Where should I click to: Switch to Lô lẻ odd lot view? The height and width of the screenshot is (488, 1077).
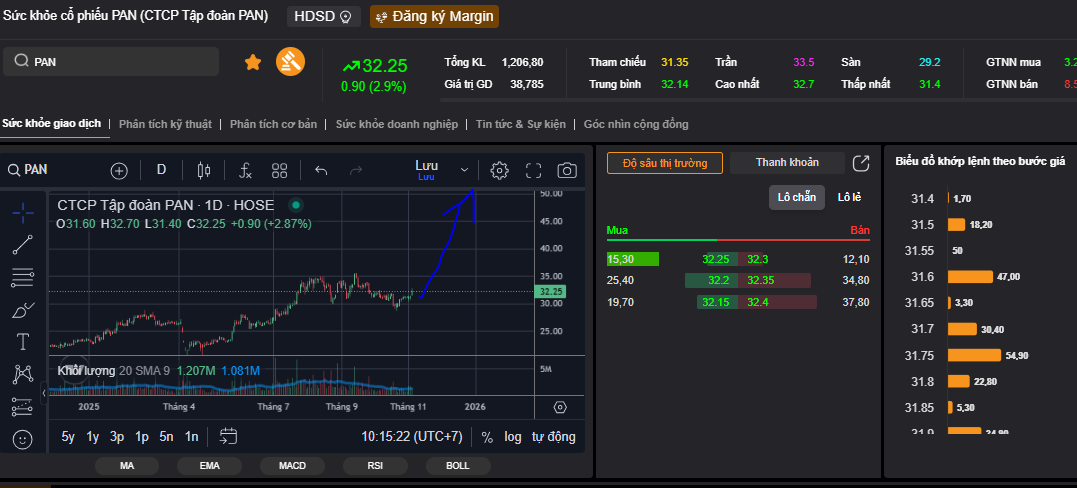[850, 197]
